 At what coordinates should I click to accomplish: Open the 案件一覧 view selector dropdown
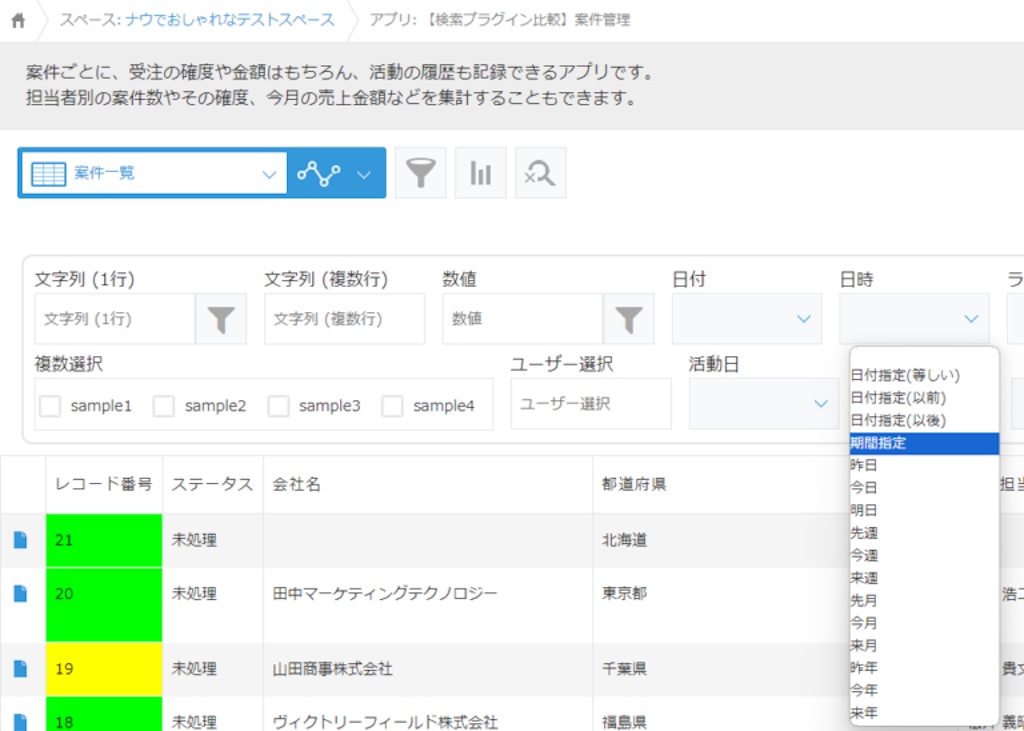153,173
